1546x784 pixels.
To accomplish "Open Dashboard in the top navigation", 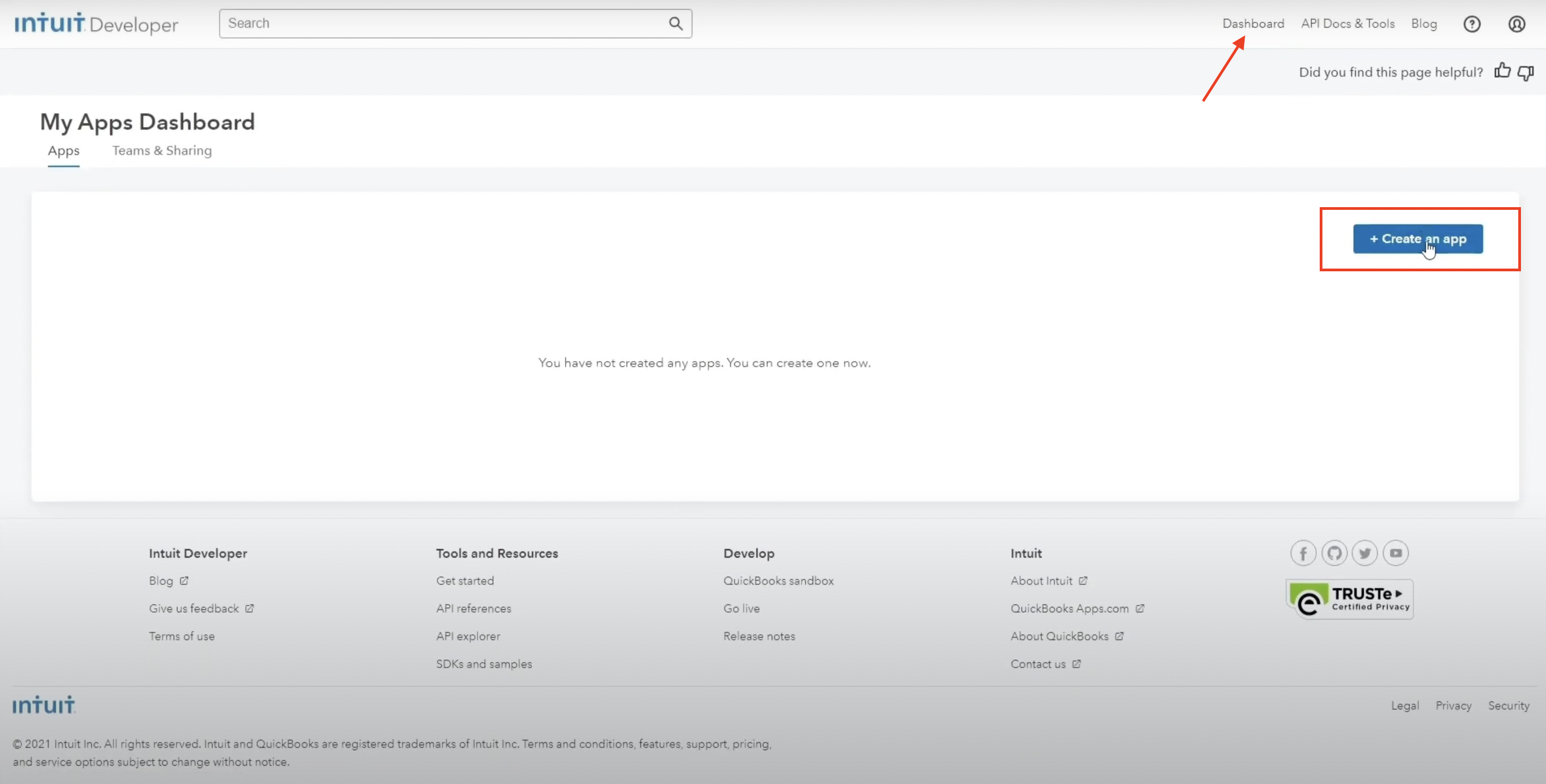I will coord(1253,23).
